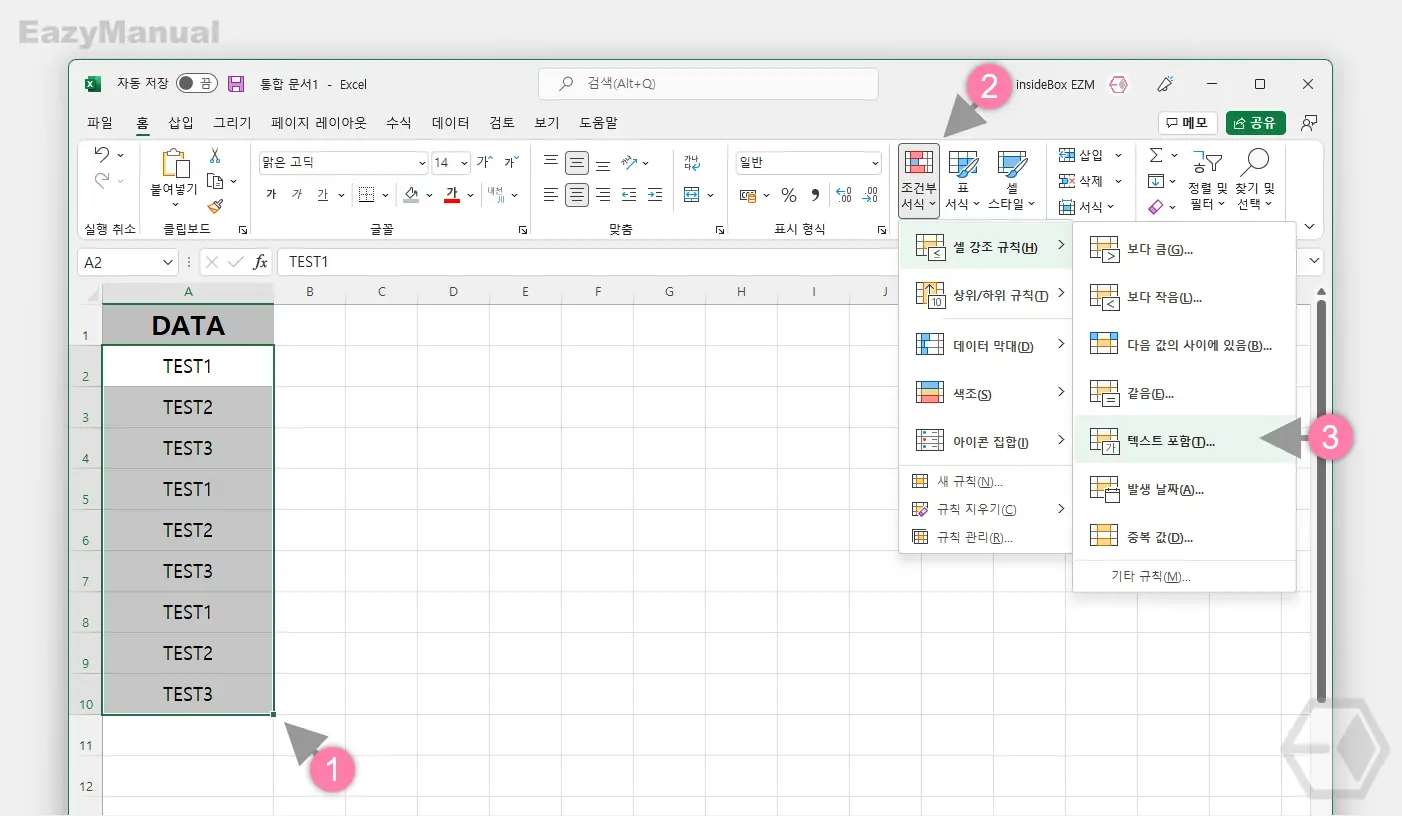The width and height of the screenshot is (1402, 816).
Task: Open the number format dropdown 일반
Action: point(809,163)
